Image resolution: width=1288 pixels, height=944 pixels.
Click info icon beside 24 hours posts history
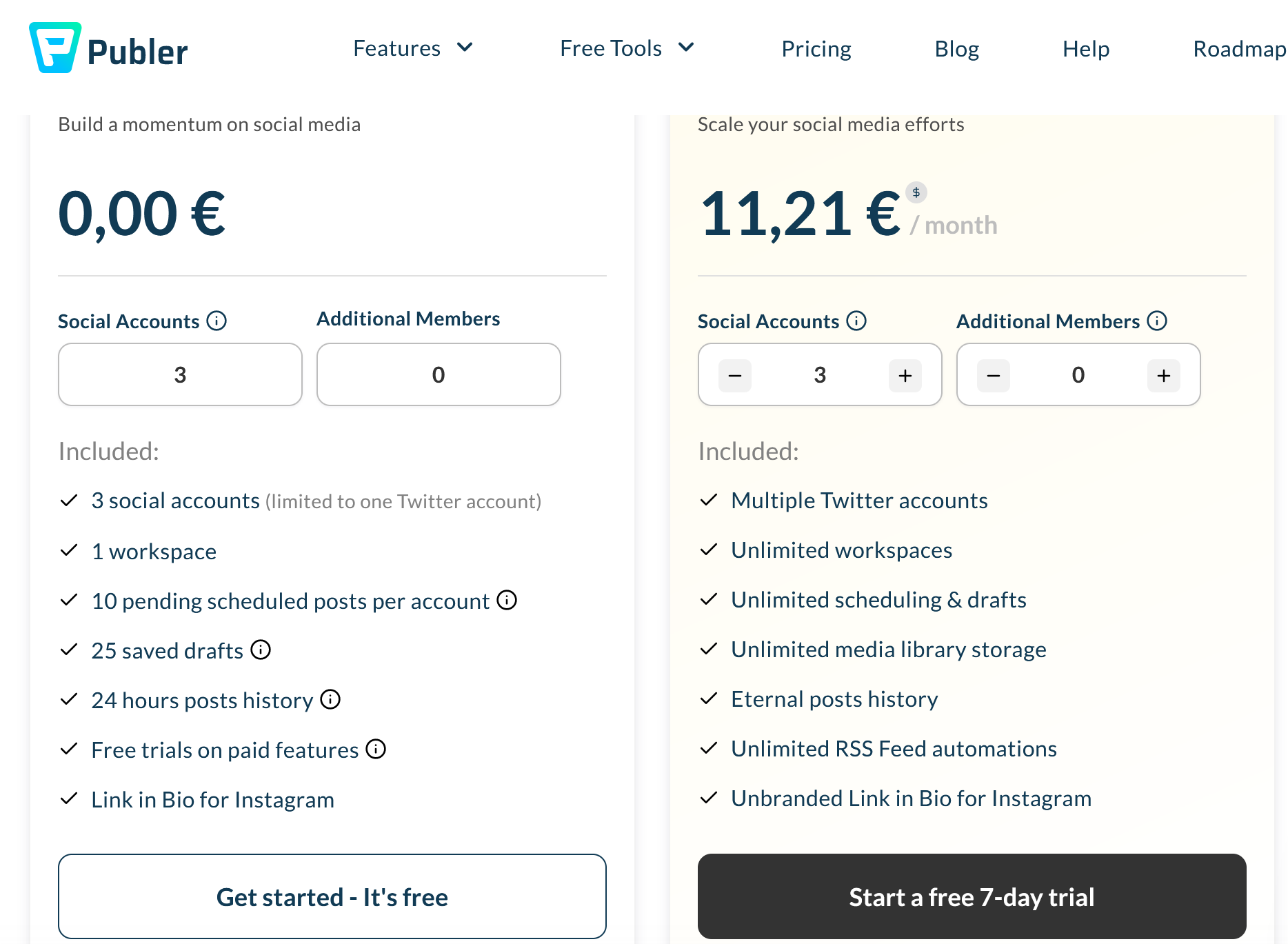coord(330,699)
